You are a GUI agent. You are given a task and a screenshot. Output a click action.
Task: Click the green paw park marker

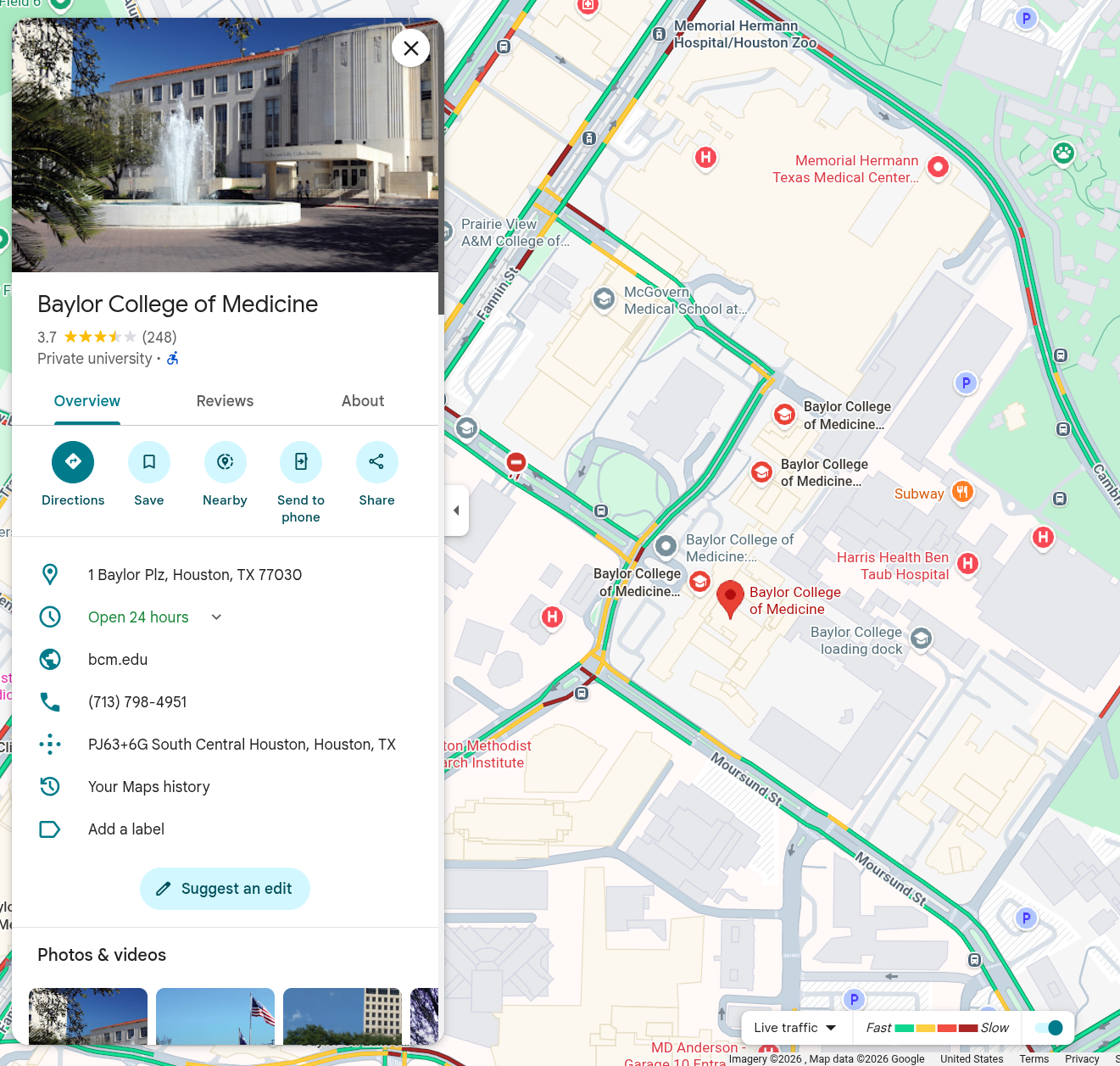[1063, 153]
